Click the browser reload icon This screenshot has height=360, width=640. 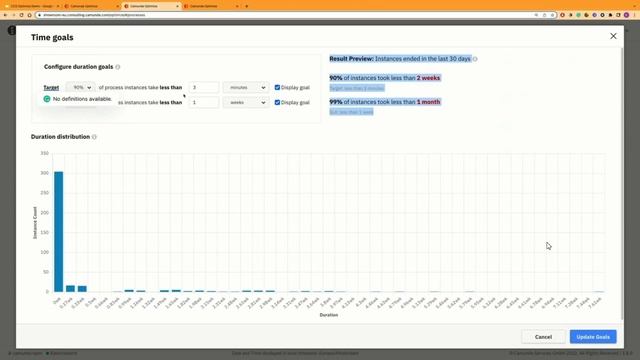click(21, 15)
